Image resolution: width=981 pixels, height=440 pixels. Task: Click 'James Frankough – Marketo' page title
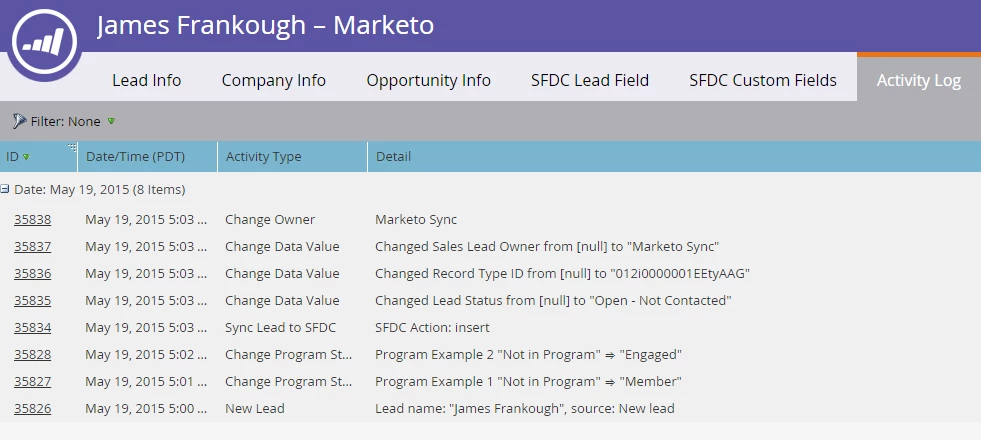pos(265,25)
